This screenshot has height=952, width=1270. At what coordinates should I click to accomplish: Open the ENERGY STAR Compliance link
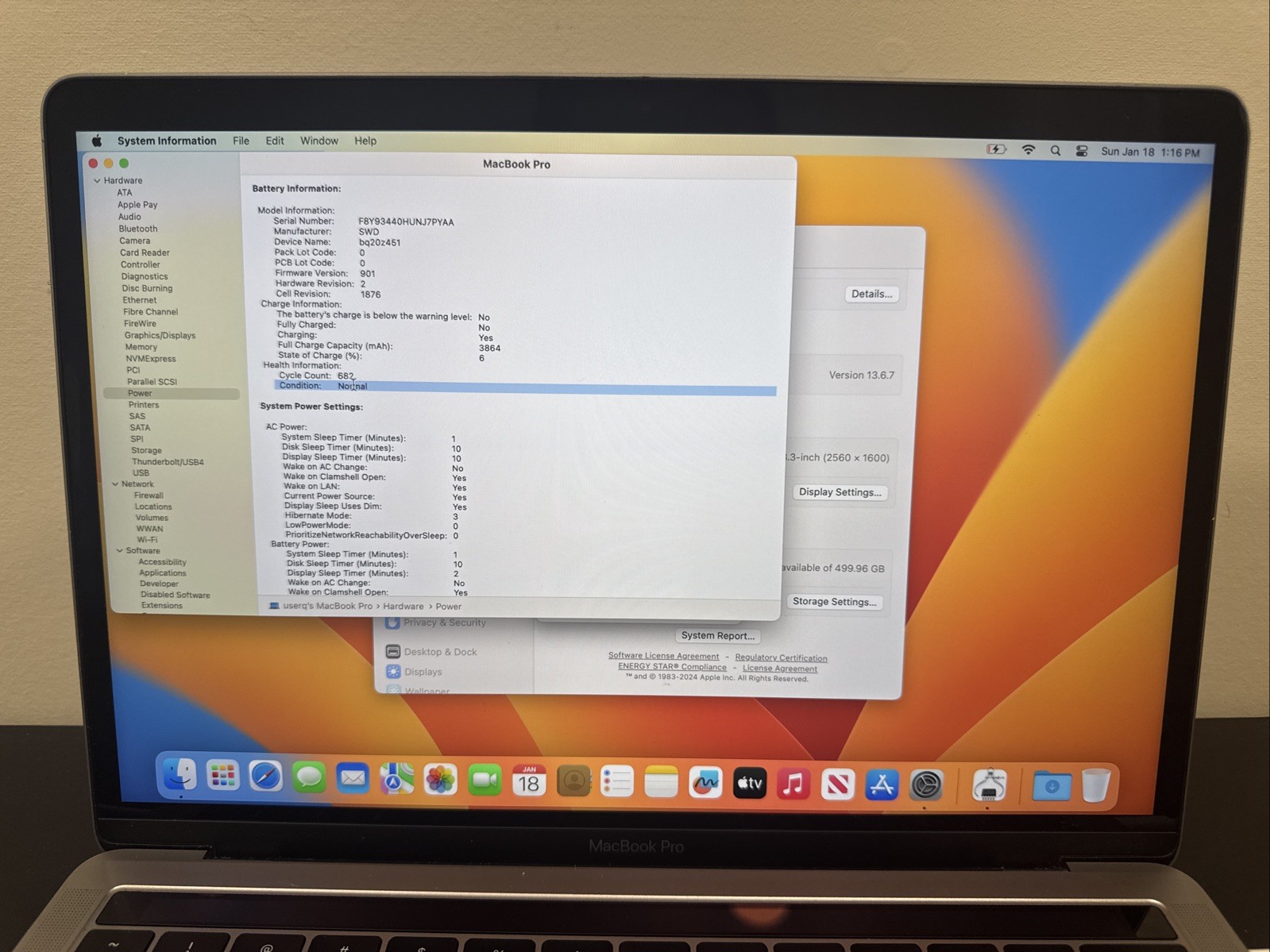click(x=672, y=667)
